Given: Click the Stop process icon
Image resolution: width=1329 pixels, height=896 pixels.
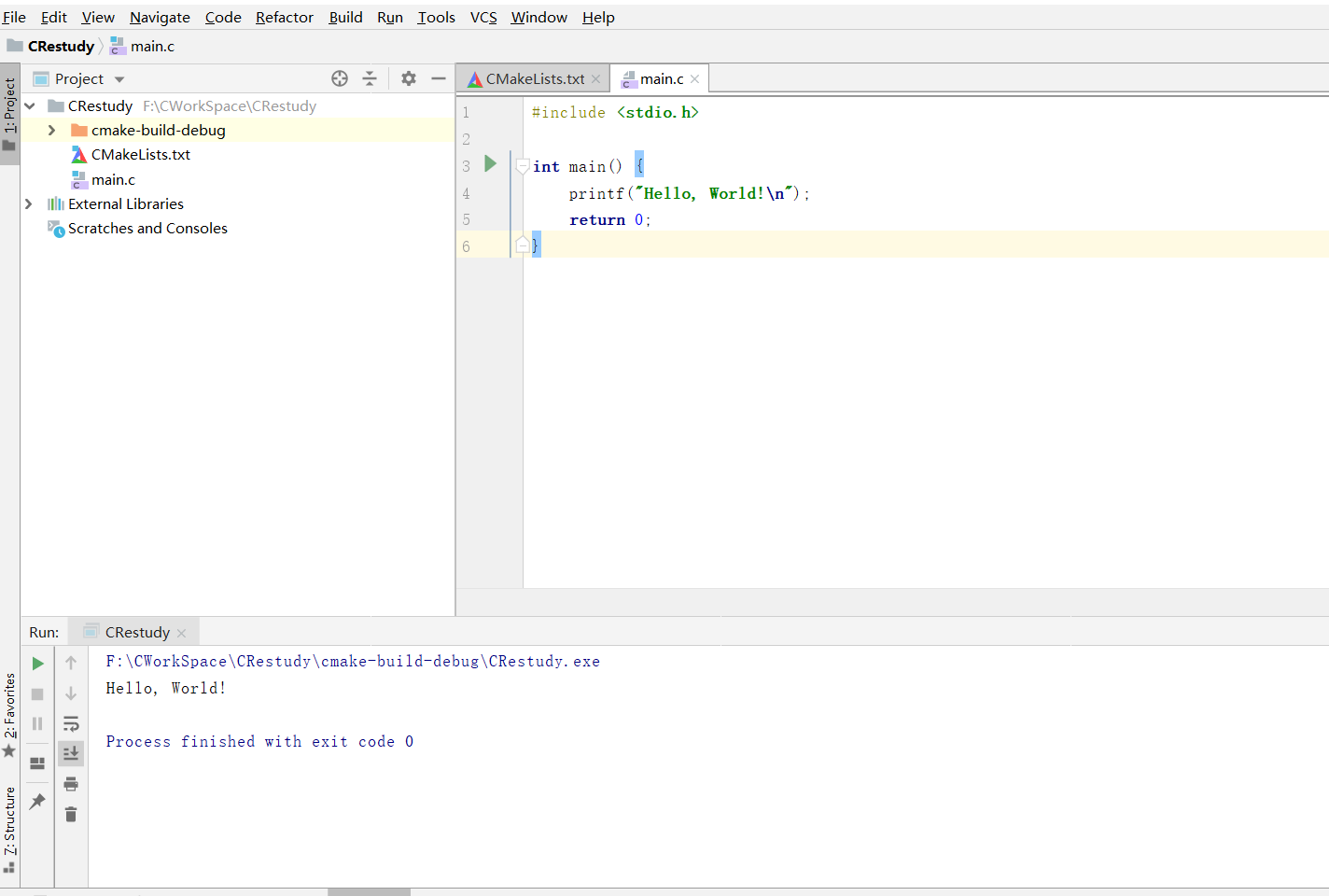Looking at the screenshot, I should pos(37,693).
